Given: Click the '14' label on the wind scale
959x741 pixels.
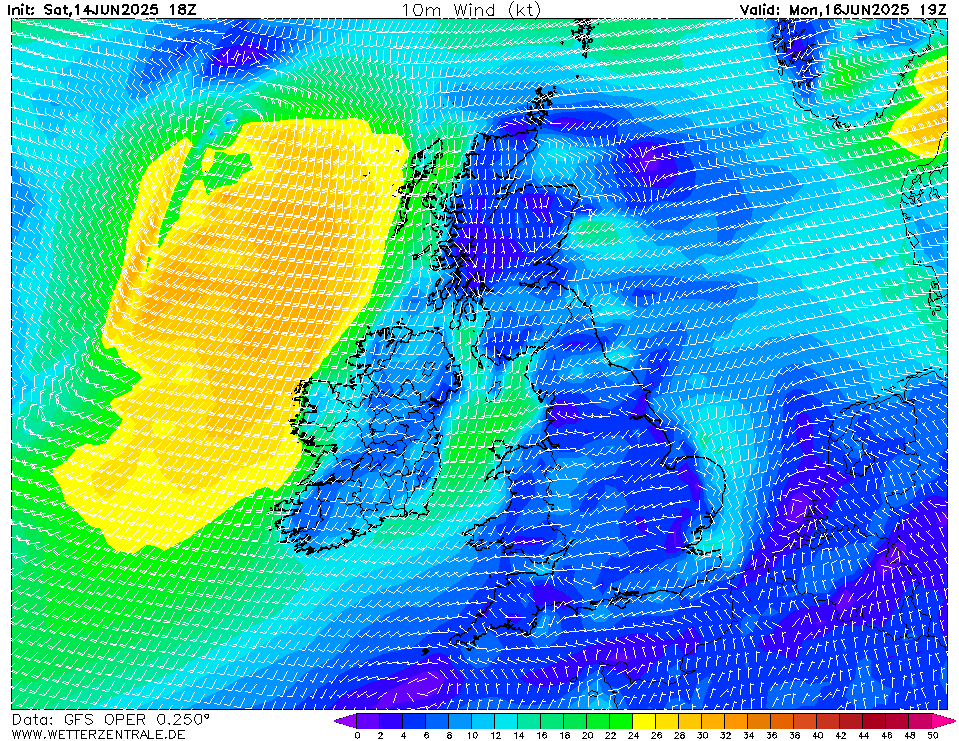Looking at the screenshot, I should coord(519,735).
